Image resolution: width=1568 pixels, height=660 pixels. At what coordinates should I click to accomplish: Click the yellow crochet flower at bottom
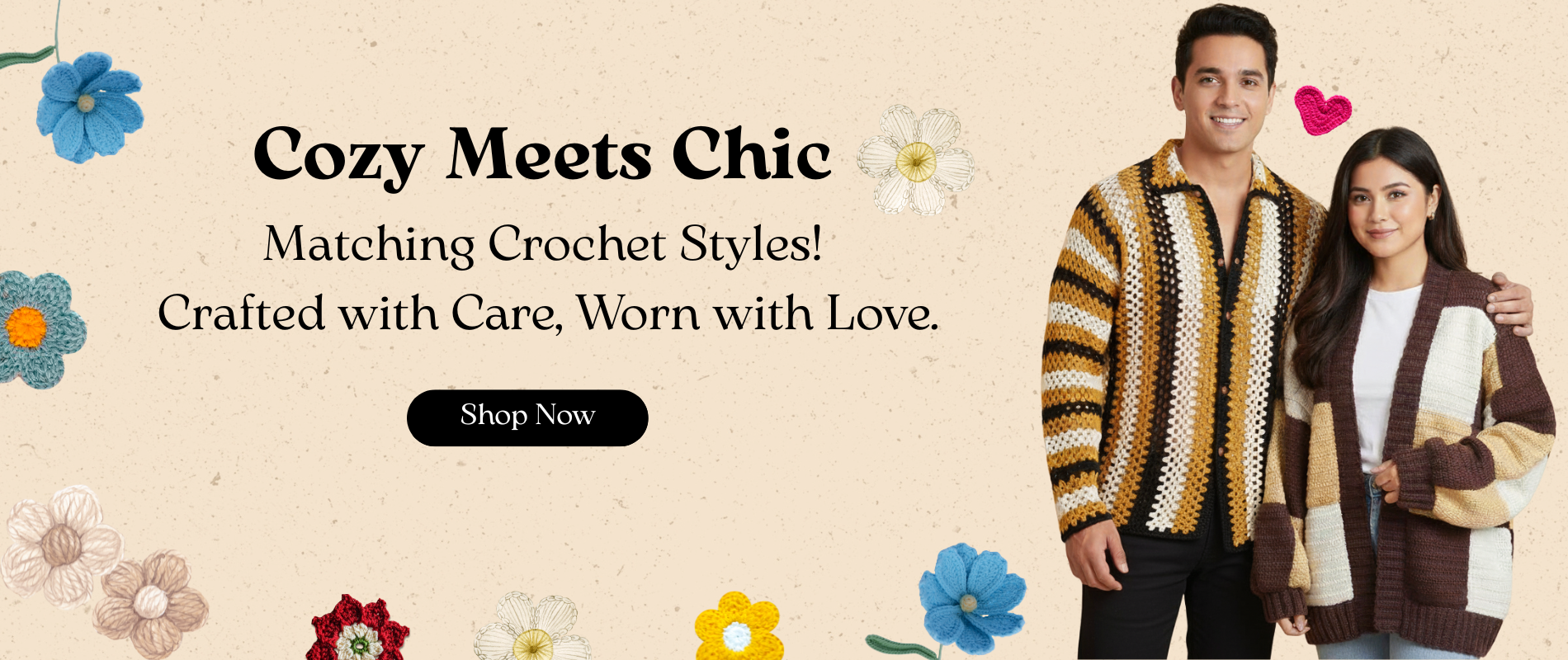738,628
